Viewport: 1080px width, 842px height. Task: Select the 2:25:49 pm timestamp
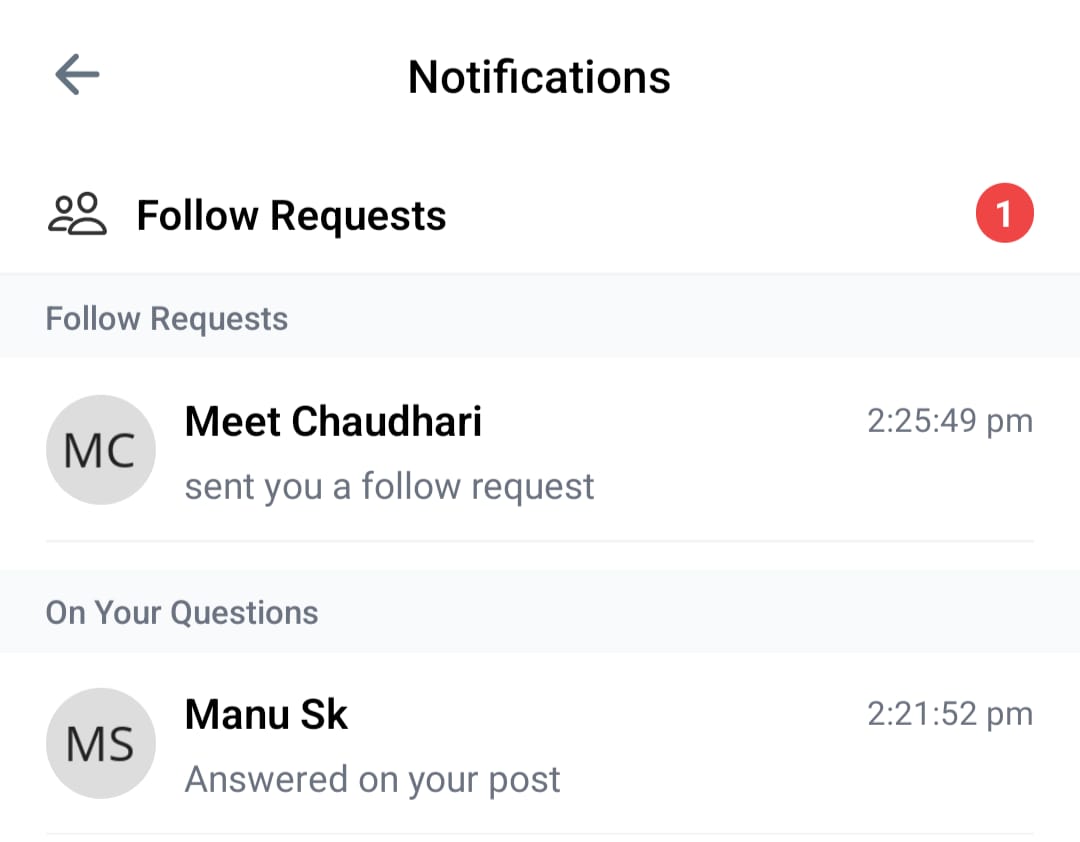point(949,421)
